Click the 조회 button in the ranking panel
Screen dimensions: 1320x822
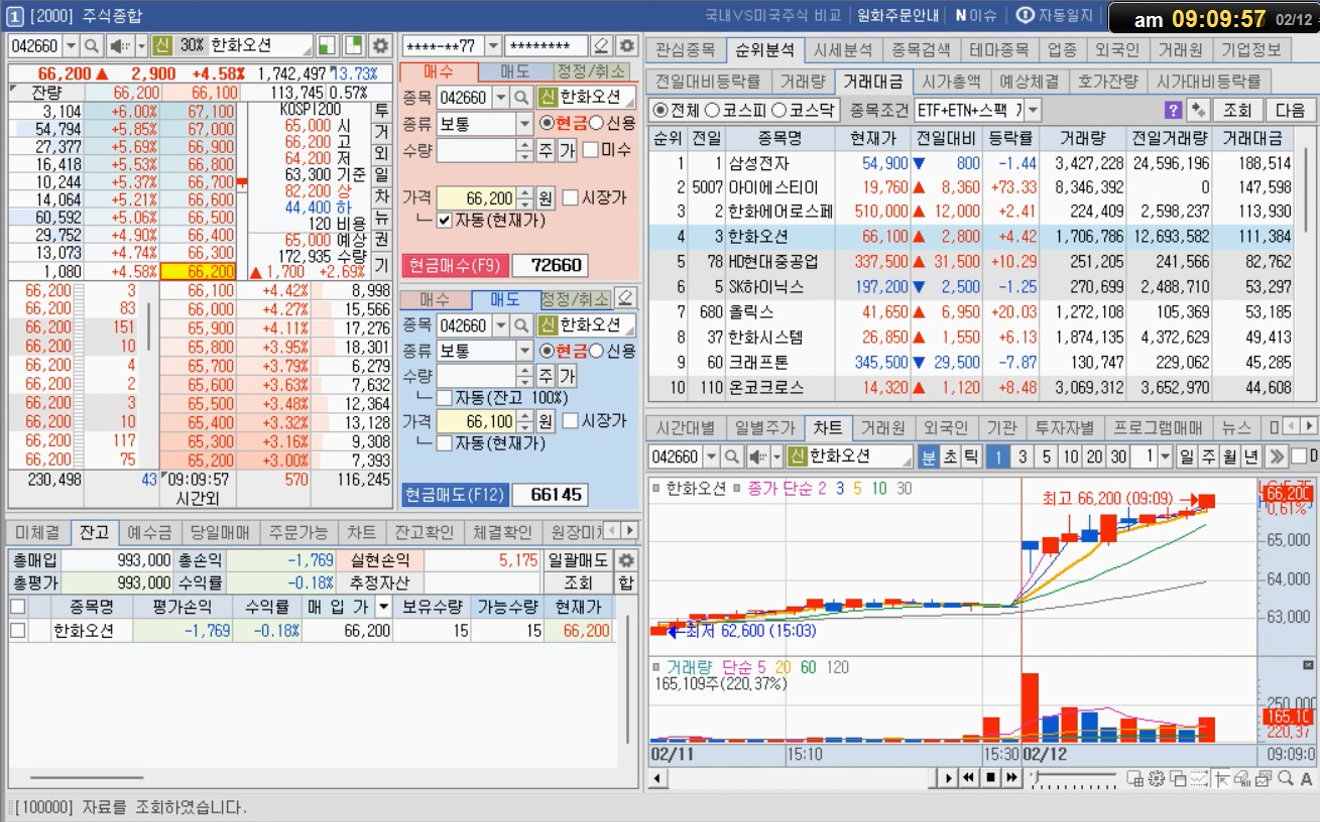[1237, 110]
